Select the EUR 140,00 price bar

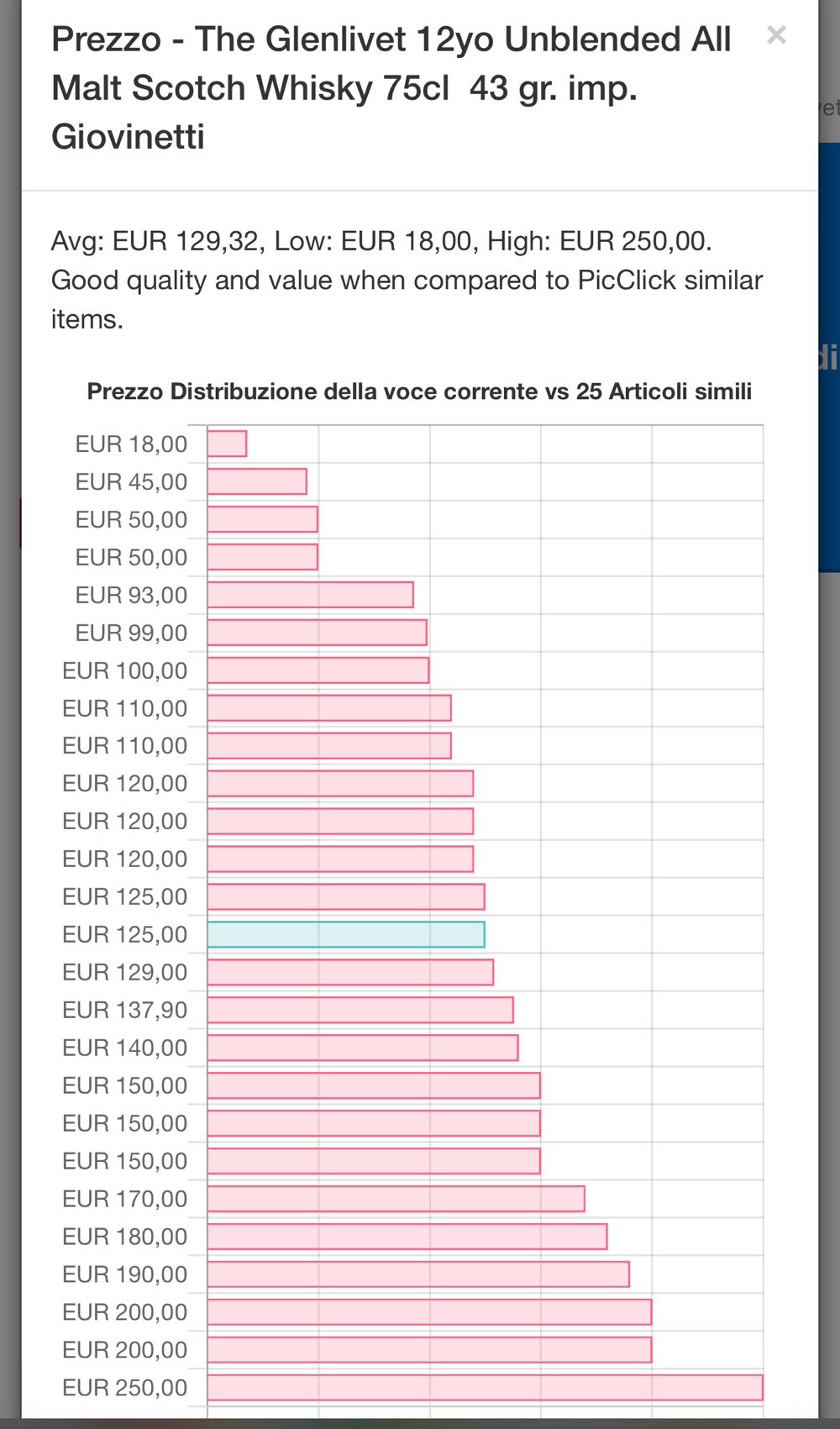362,1048
